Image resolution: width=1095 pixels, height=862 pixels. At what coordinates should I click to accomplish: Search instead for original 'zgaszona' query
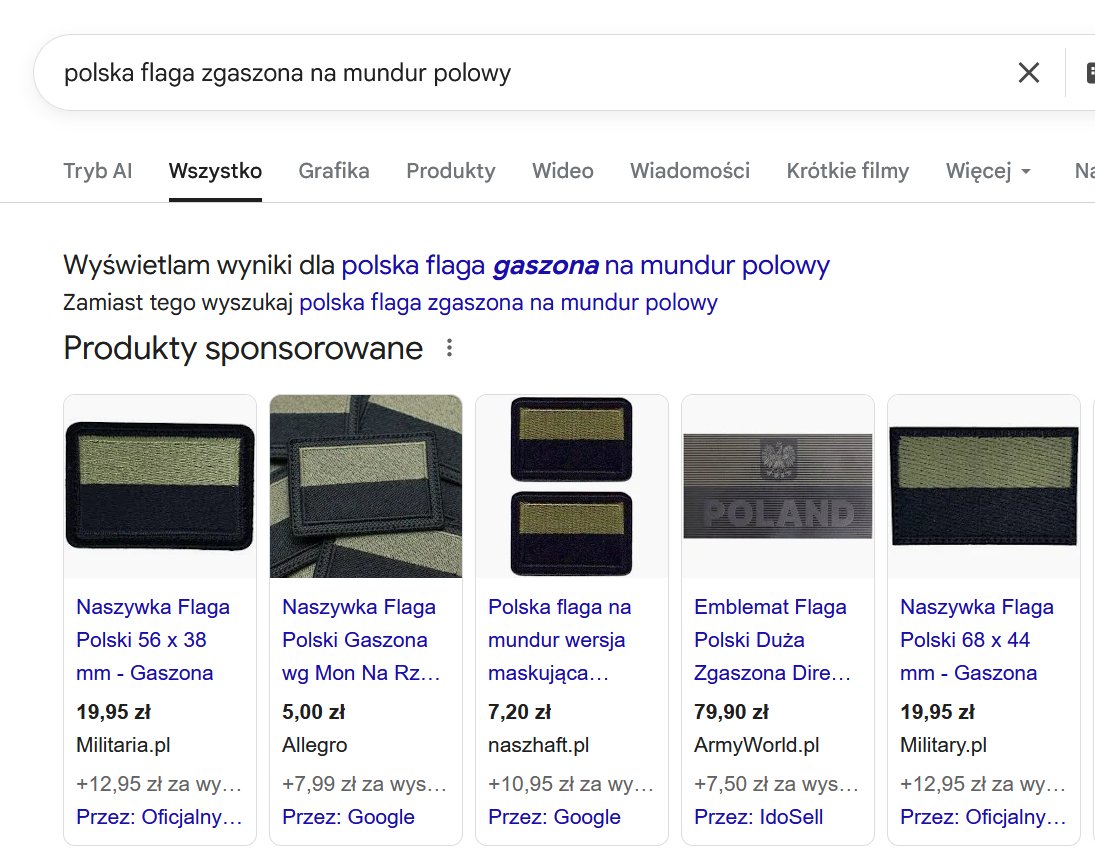point(508,302)
